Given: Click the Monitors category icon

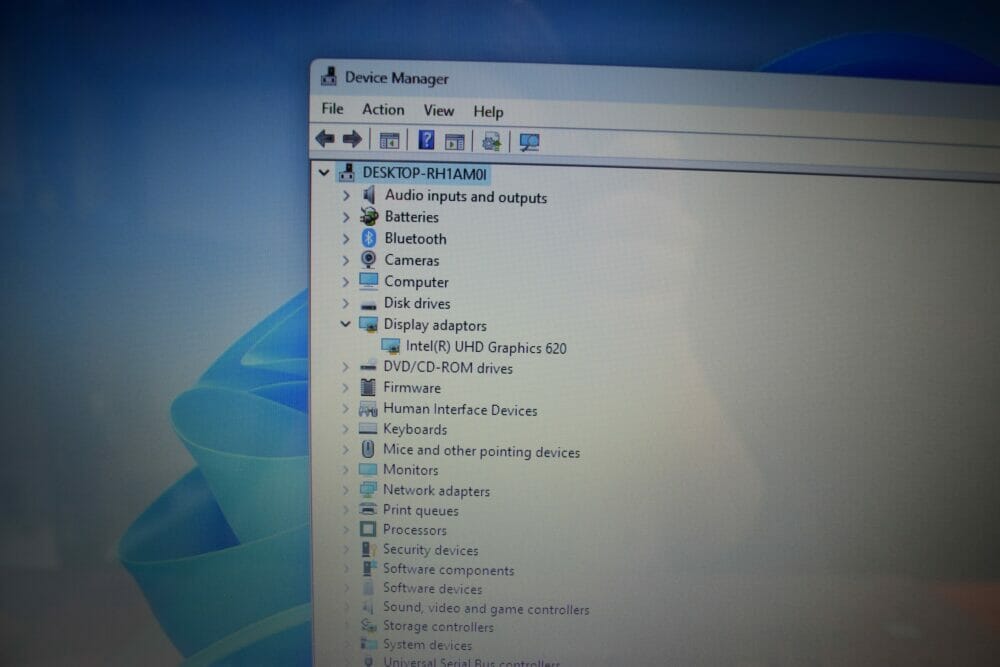Looking at the screenshot, I should tap(368, 469).
